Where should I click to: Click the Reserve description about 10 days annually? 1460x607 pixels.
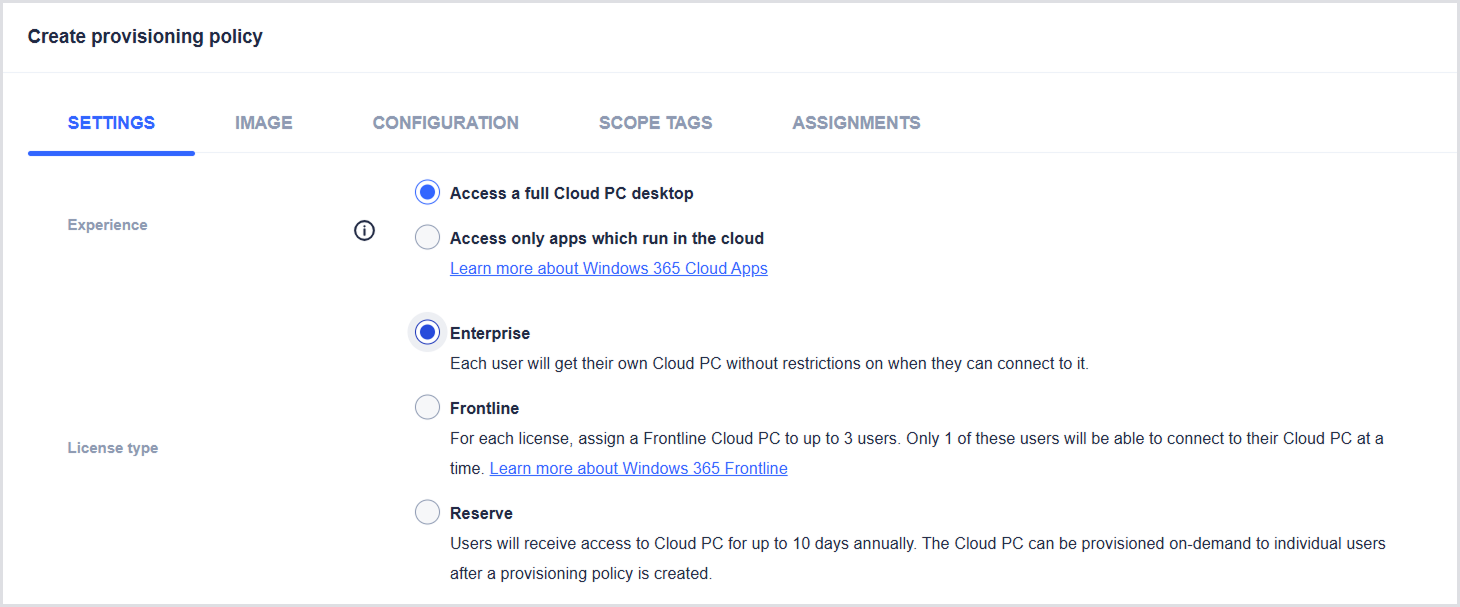pos(916,544)
